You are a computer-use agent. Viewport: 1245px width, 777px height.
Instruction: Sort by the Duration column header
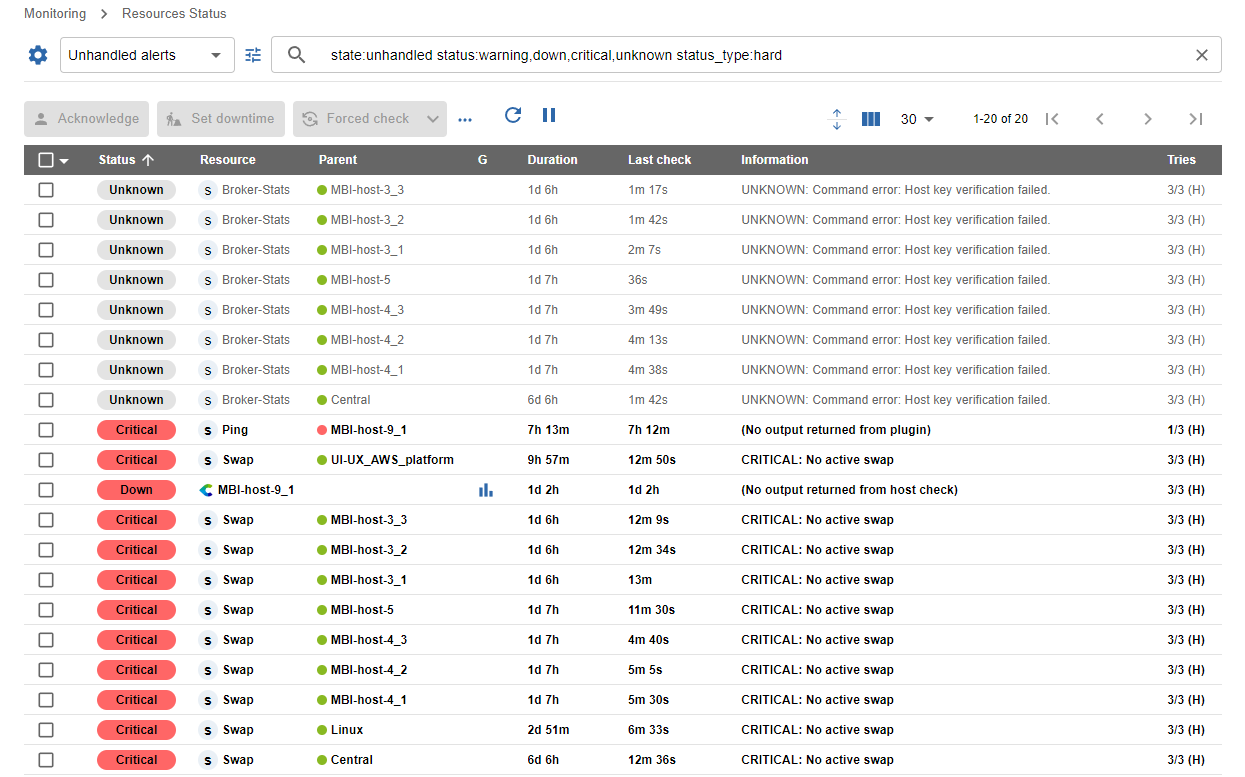(552, 160)
